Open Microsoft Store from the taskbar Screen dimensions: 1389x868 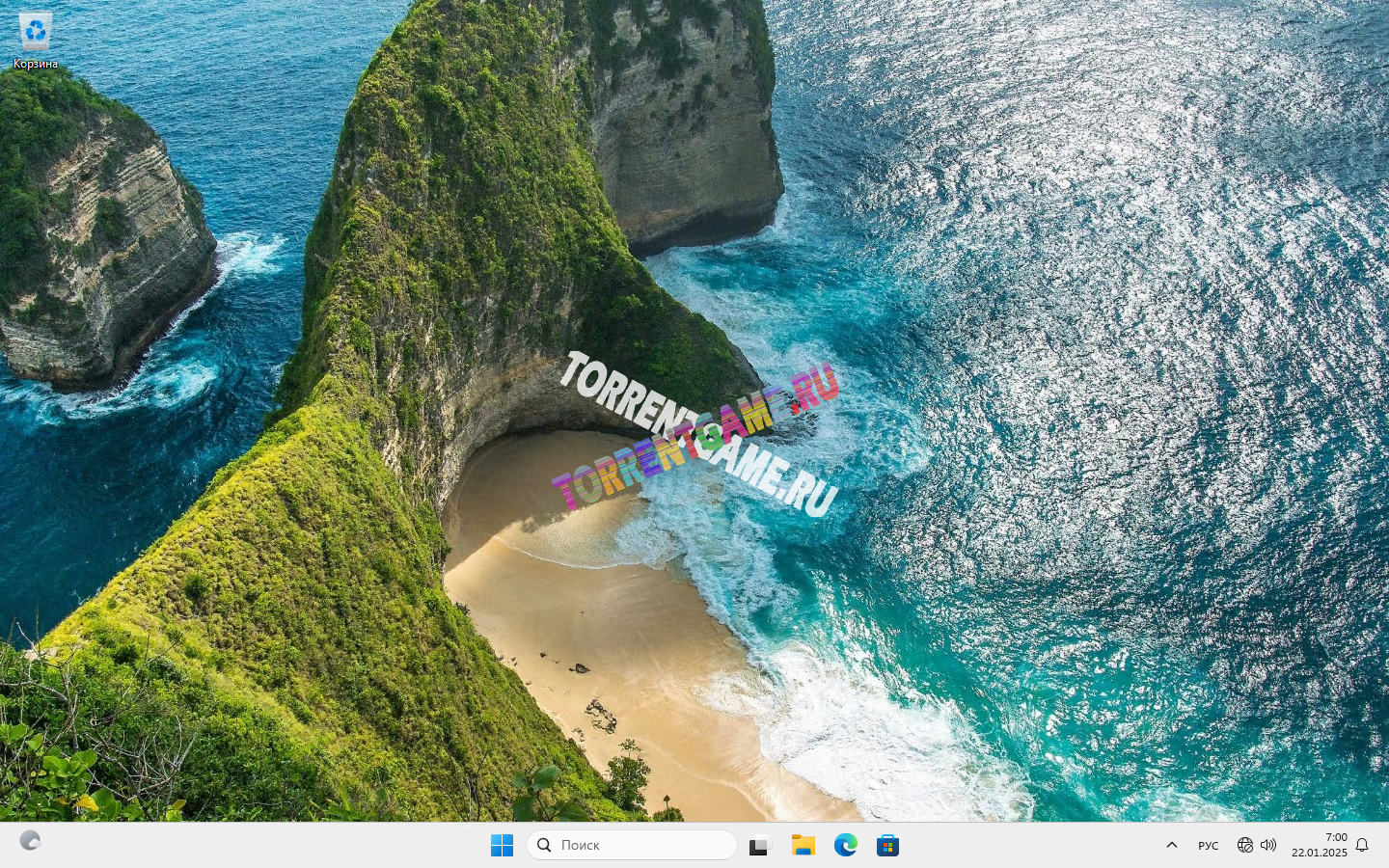point(887,846)
